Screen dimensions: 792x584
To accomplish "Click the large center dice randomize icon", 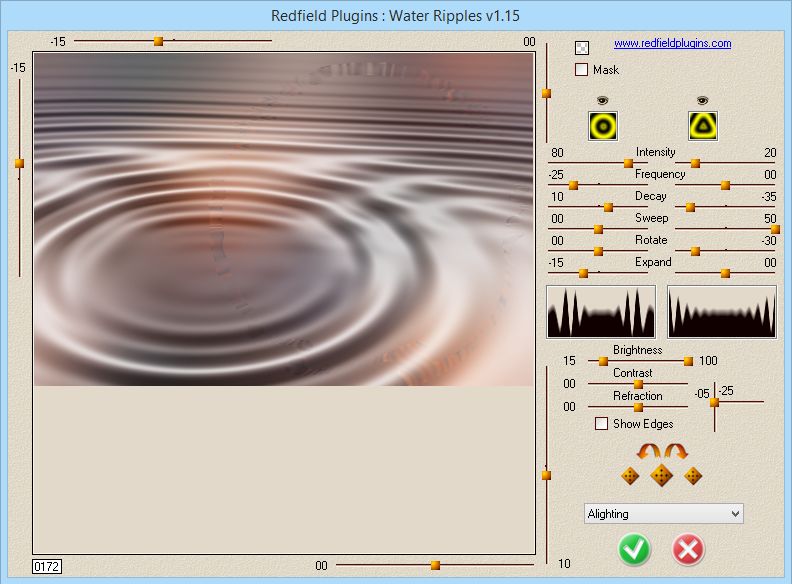I will (x=661, y=475).
